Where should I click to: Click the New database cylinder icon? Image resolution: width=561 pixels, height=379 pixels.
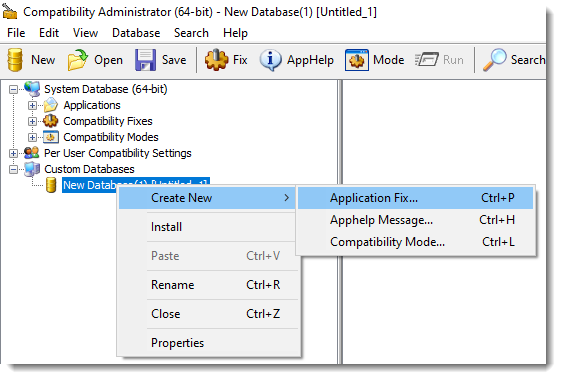(15, 60)
